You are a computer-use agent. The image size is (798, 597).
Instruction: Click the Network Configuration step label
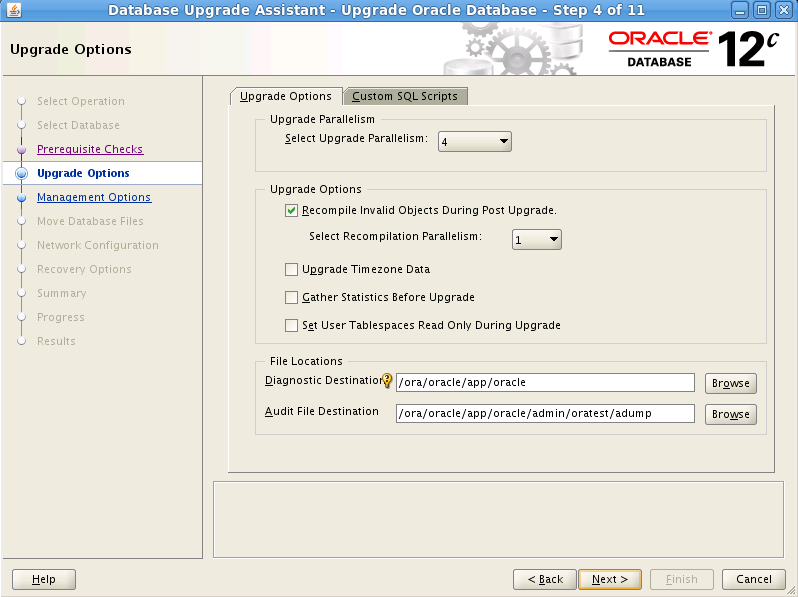pos(98,245)
